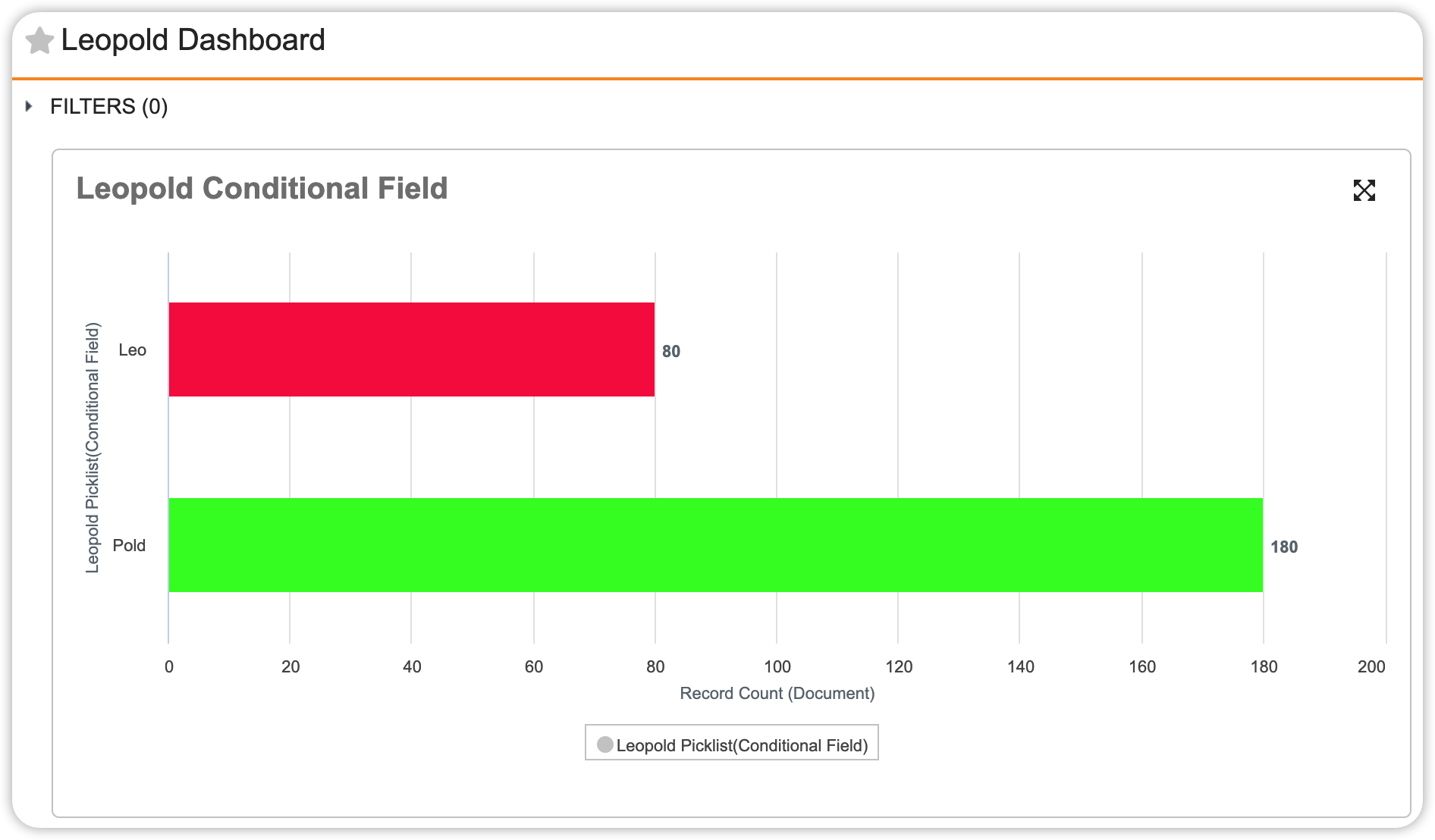Click the 200 tick on the x-axis

coord(1371,666)
